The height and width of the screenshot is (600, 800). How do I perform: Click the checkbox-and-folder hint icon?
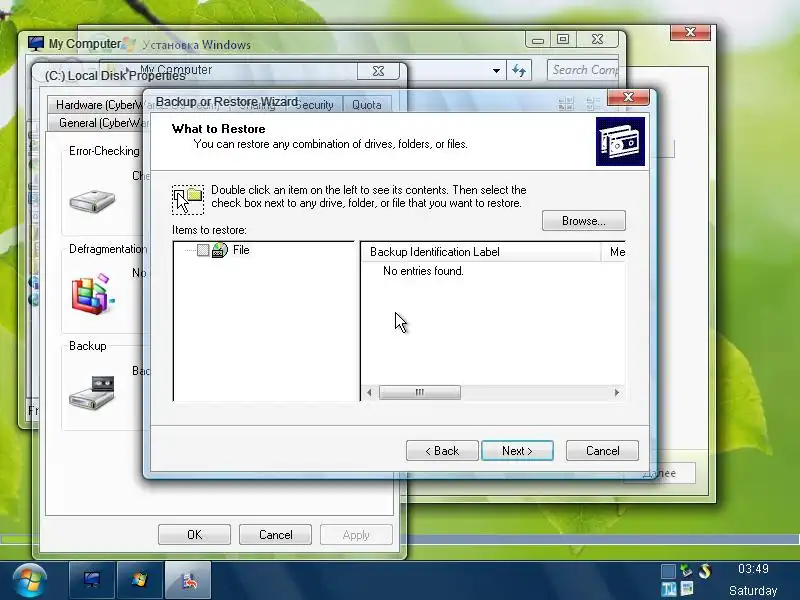point(188,199)
